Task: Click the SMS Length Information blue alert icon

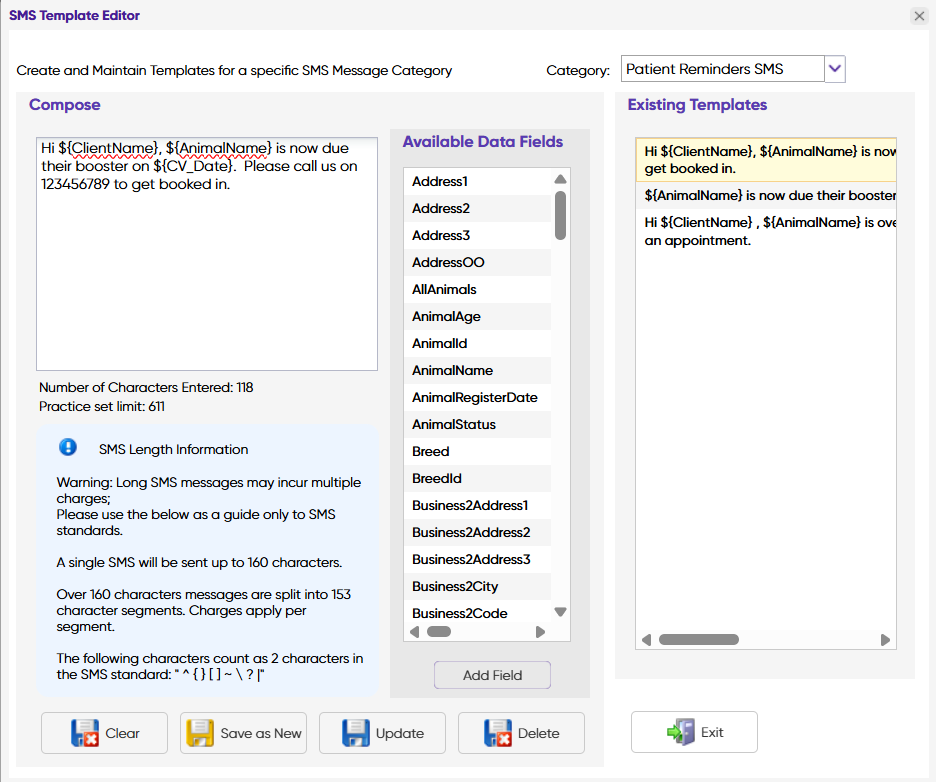Action: point(68,447)
